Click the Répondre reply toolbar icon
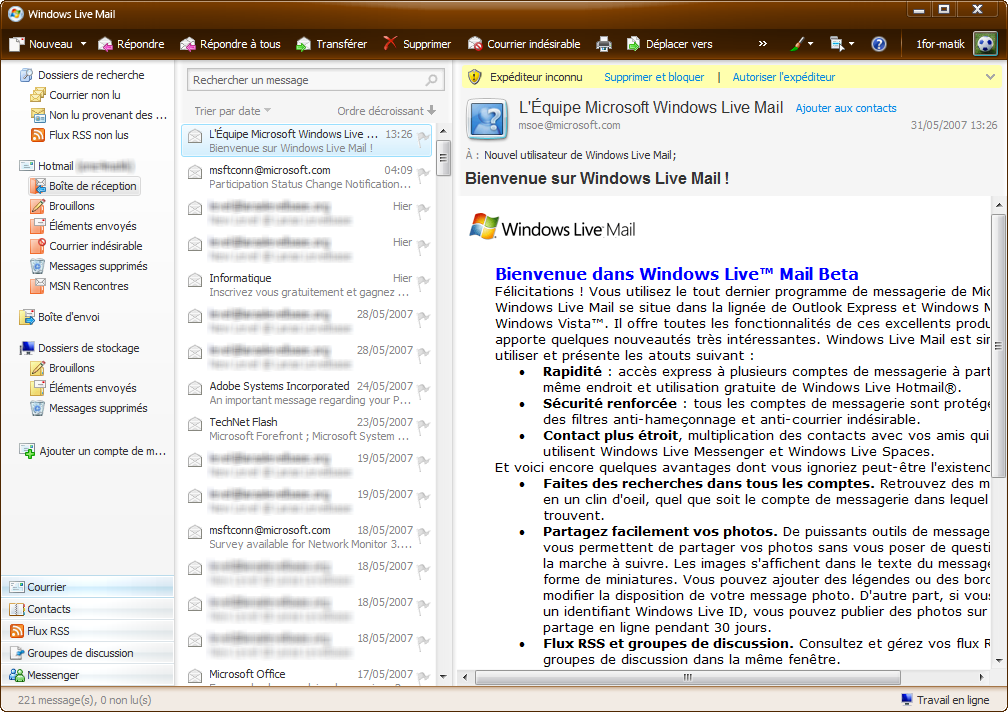1008x712 pixels. (105, 44)
